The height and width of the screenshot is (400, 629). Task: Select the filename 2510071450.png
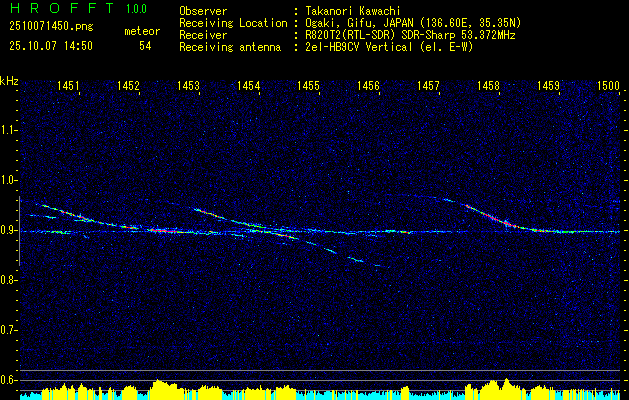tap(51, 27)
